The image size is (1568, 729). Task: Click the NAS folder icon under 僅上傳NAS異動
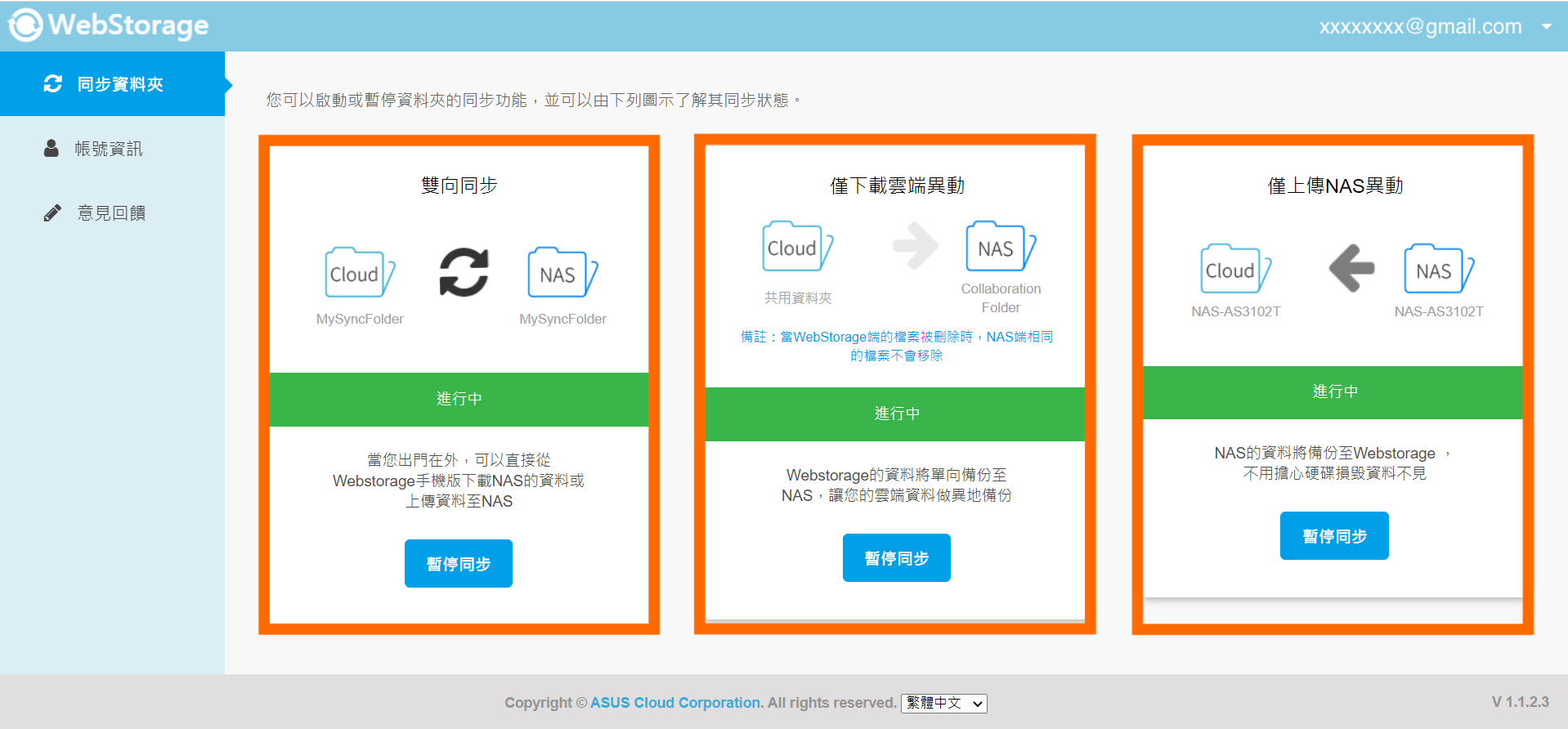click(1439, 269)
